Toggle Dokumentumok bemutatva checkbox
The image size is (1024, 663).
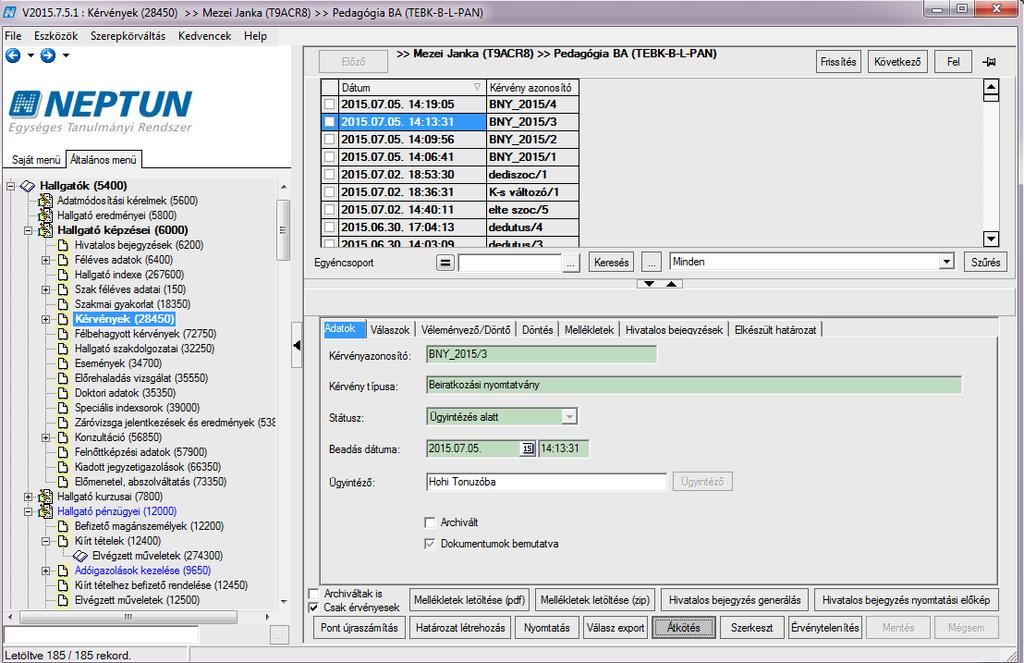(430, 544)
